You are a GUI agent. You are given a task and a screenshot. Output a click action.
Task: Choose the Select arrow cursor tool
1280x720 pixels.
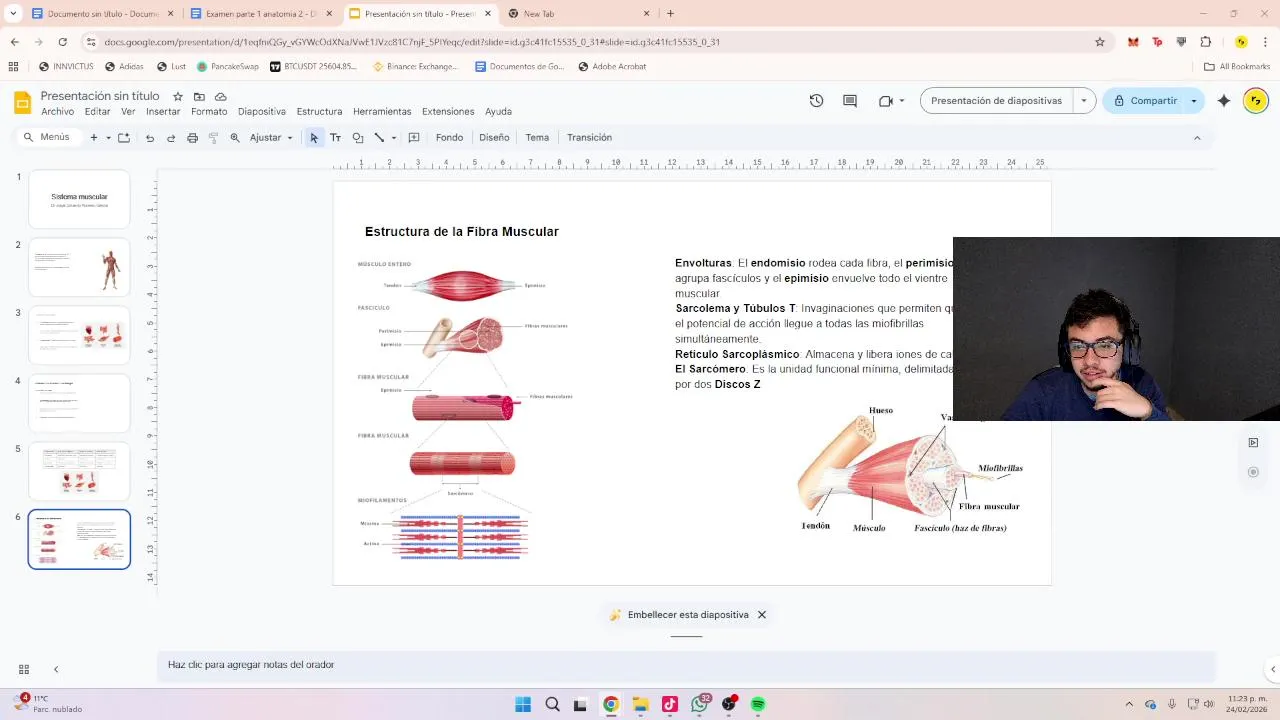point(314,138)
